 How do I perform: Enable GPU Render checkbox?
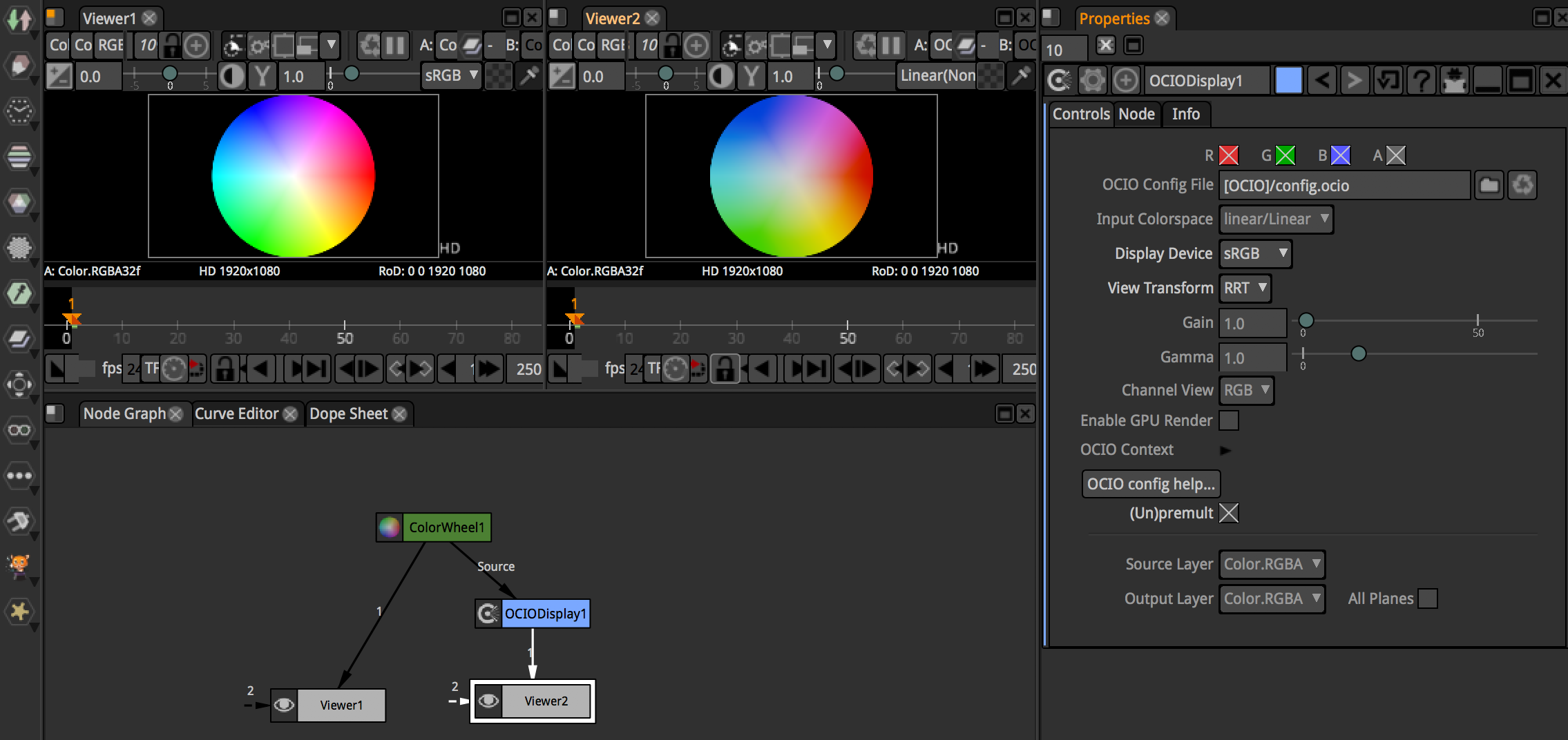[1229, 420]
